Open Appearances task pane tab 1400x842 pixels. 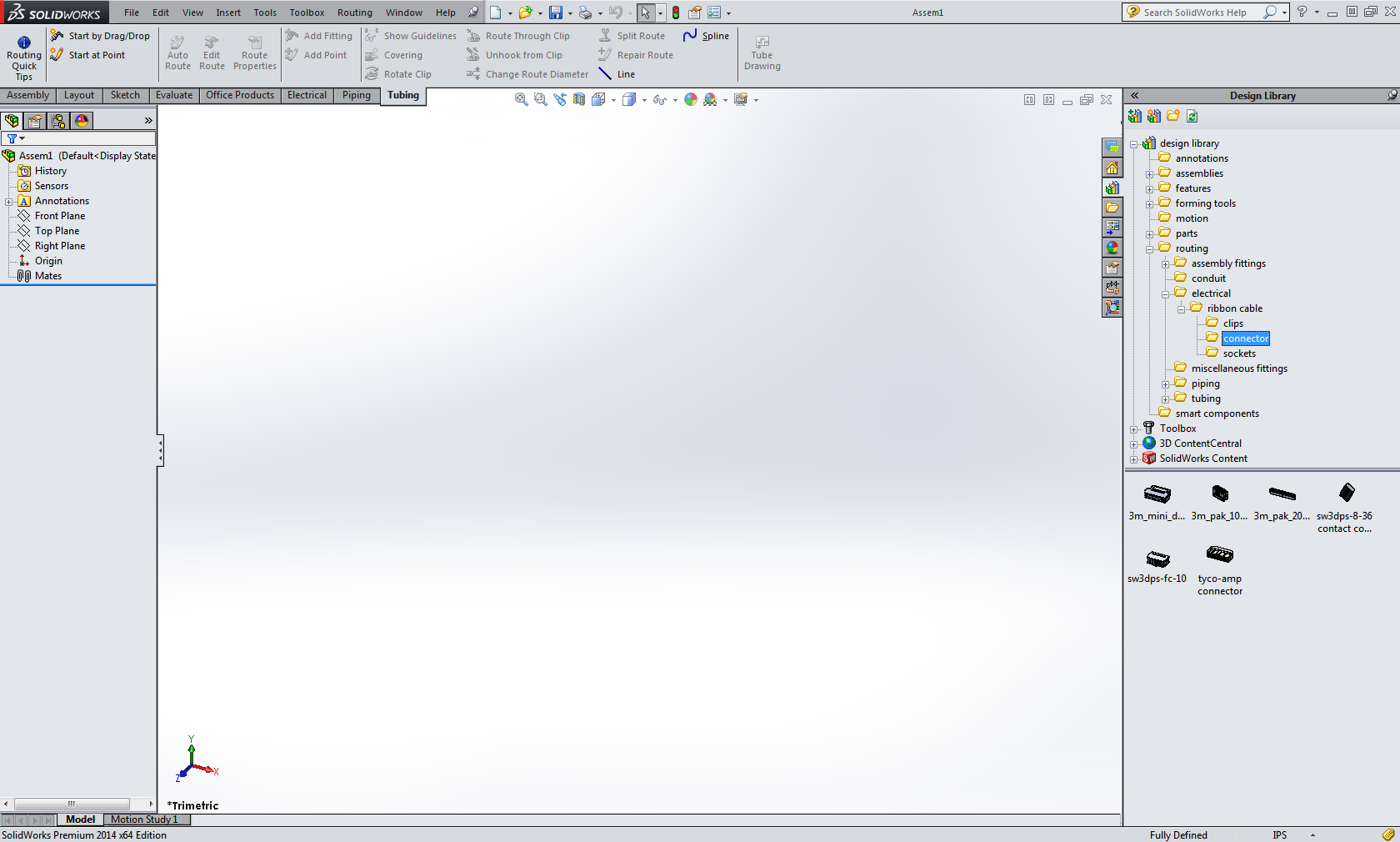(x=1112, y=248)
